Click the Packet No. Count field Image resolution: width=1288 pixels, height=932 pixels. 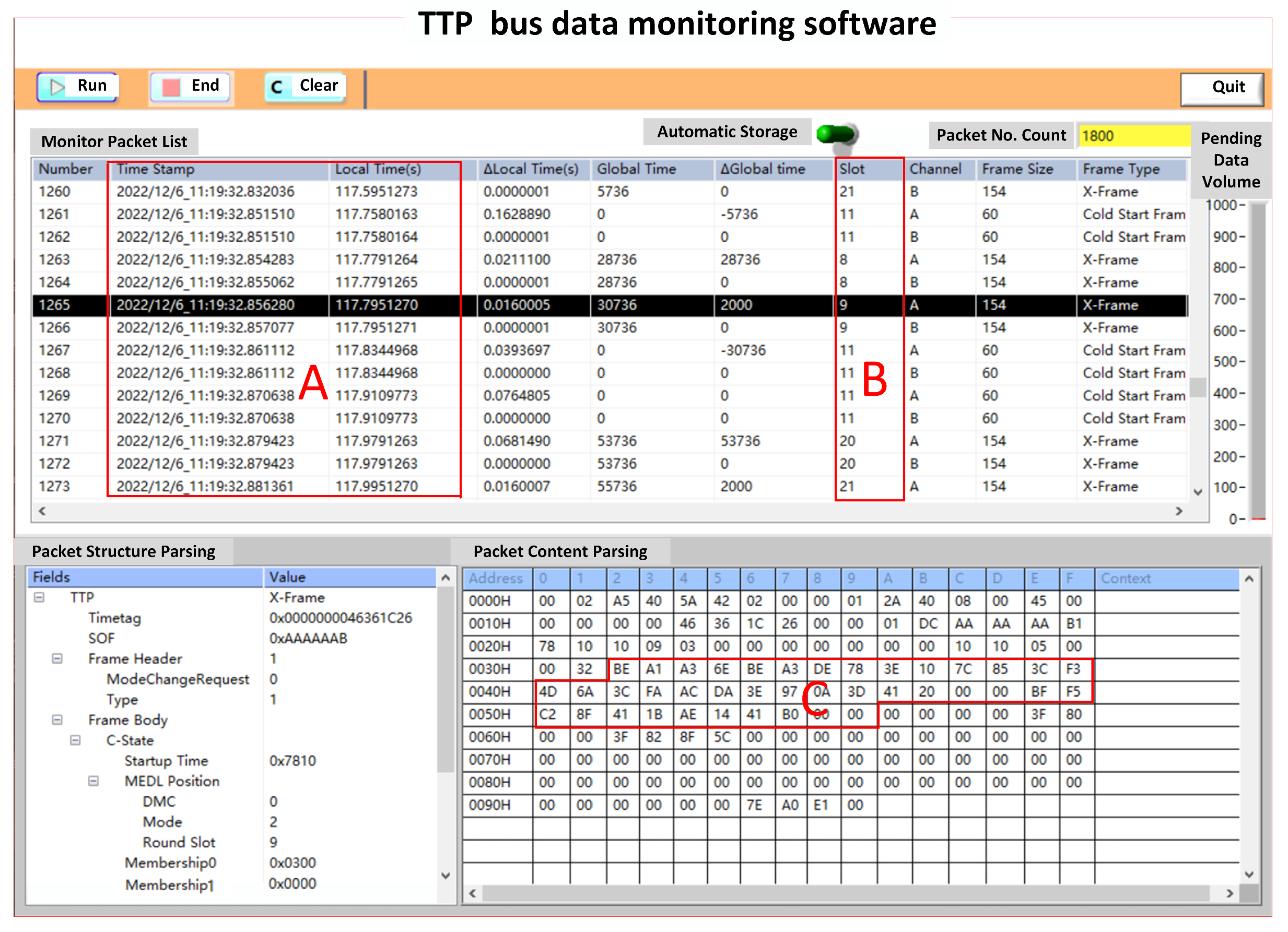1133,136
